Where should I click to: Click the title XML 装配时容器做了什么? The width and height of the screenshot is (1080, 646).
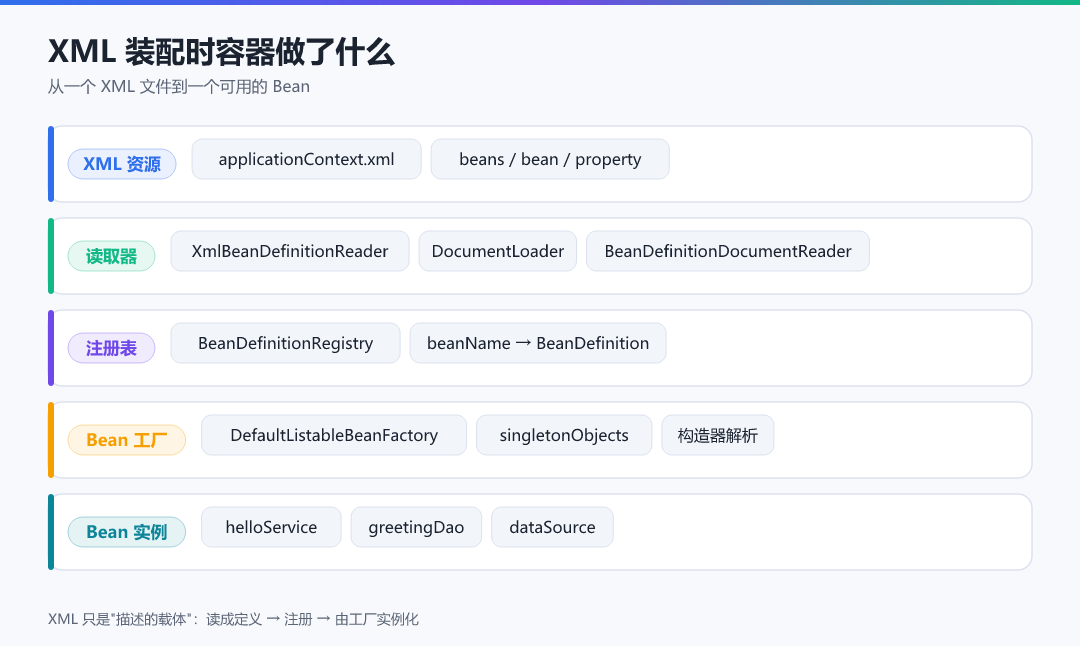[221, 52]
